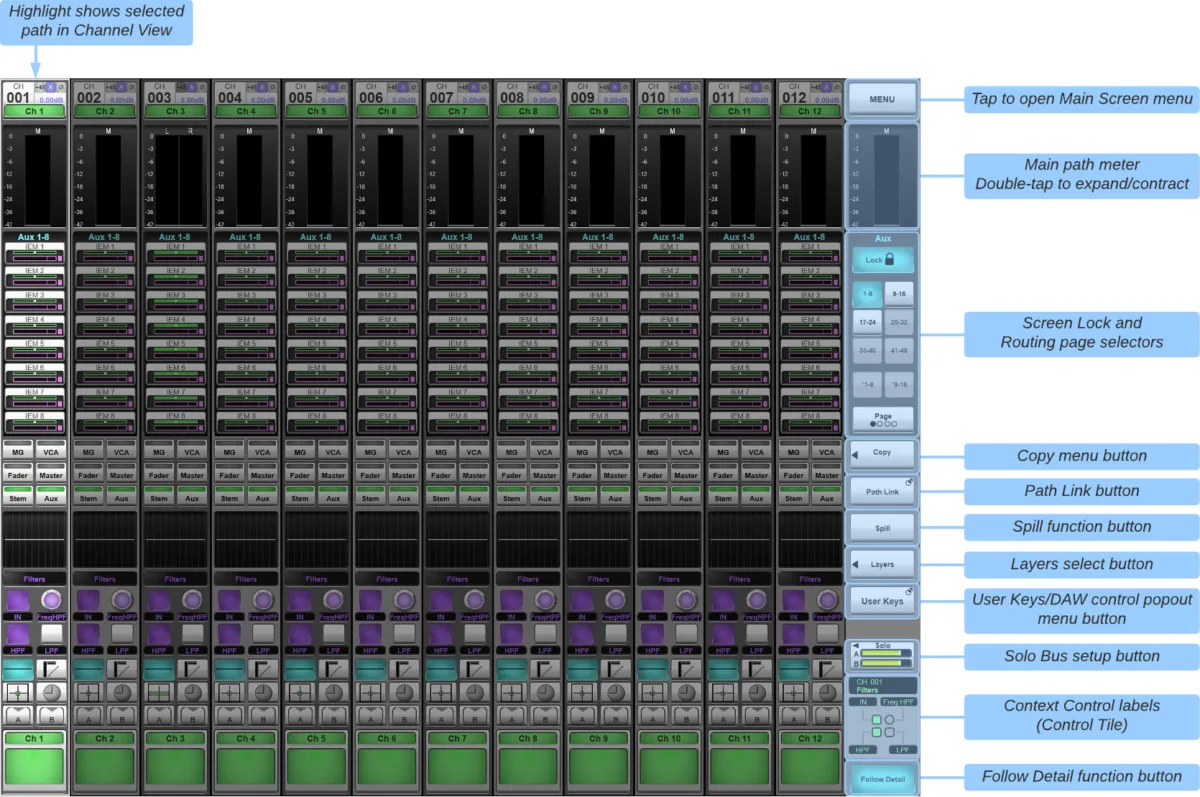Image resolution: width=1200 pixels, height=797 pixels.
Task: Tap the Master button on channel 3
Action: coord(193,475)
